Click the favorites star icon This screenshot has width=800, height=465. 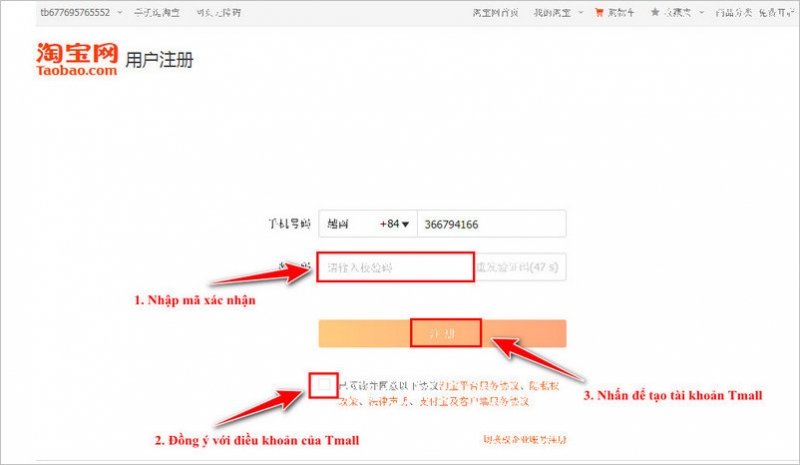tap(655, 12)
